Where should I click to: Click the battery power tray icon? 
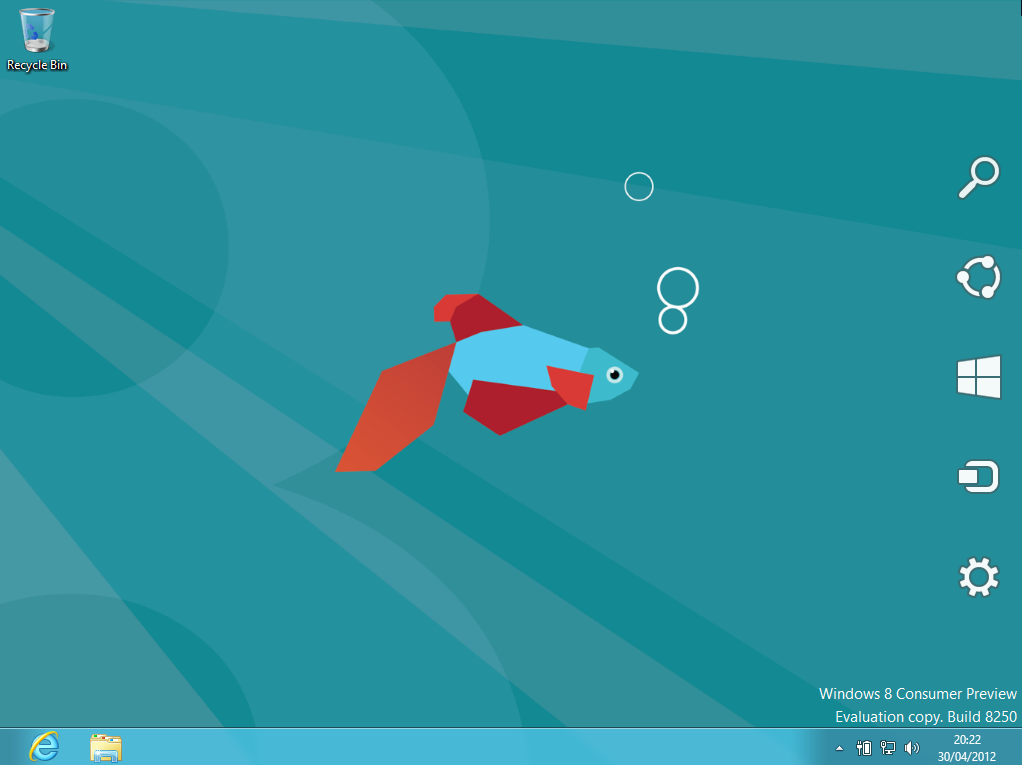864,748
